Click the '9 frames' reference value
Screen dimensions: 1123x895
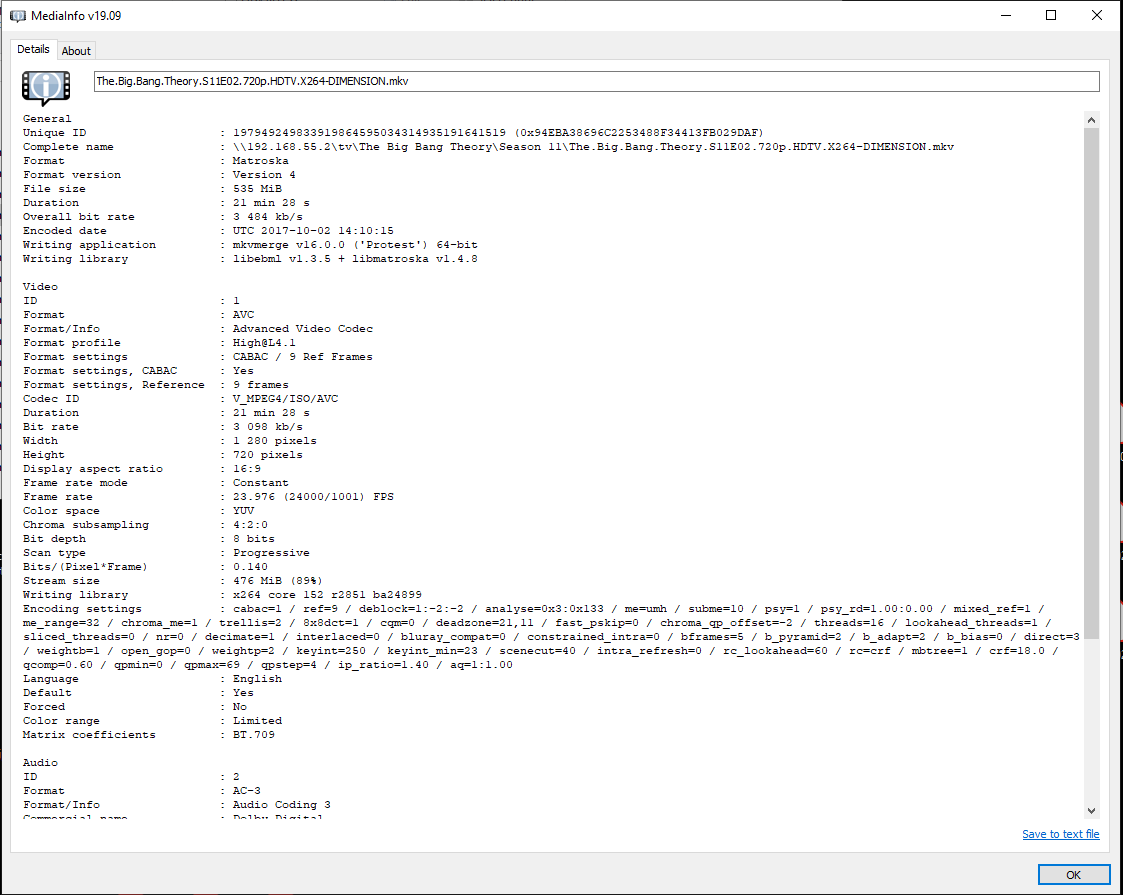[261, 384]
